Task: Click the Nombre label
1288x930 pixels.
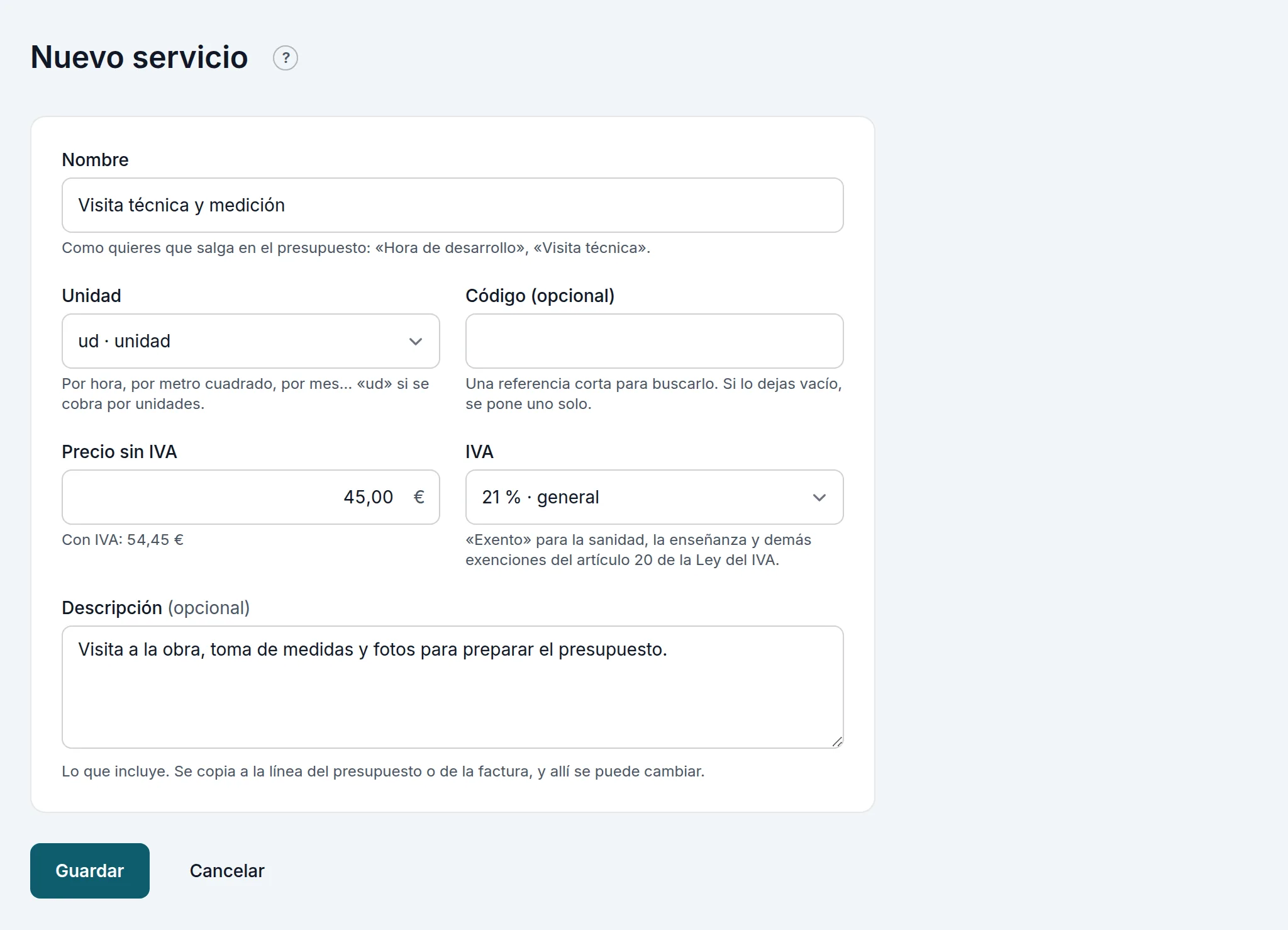Action: (95, 160)
